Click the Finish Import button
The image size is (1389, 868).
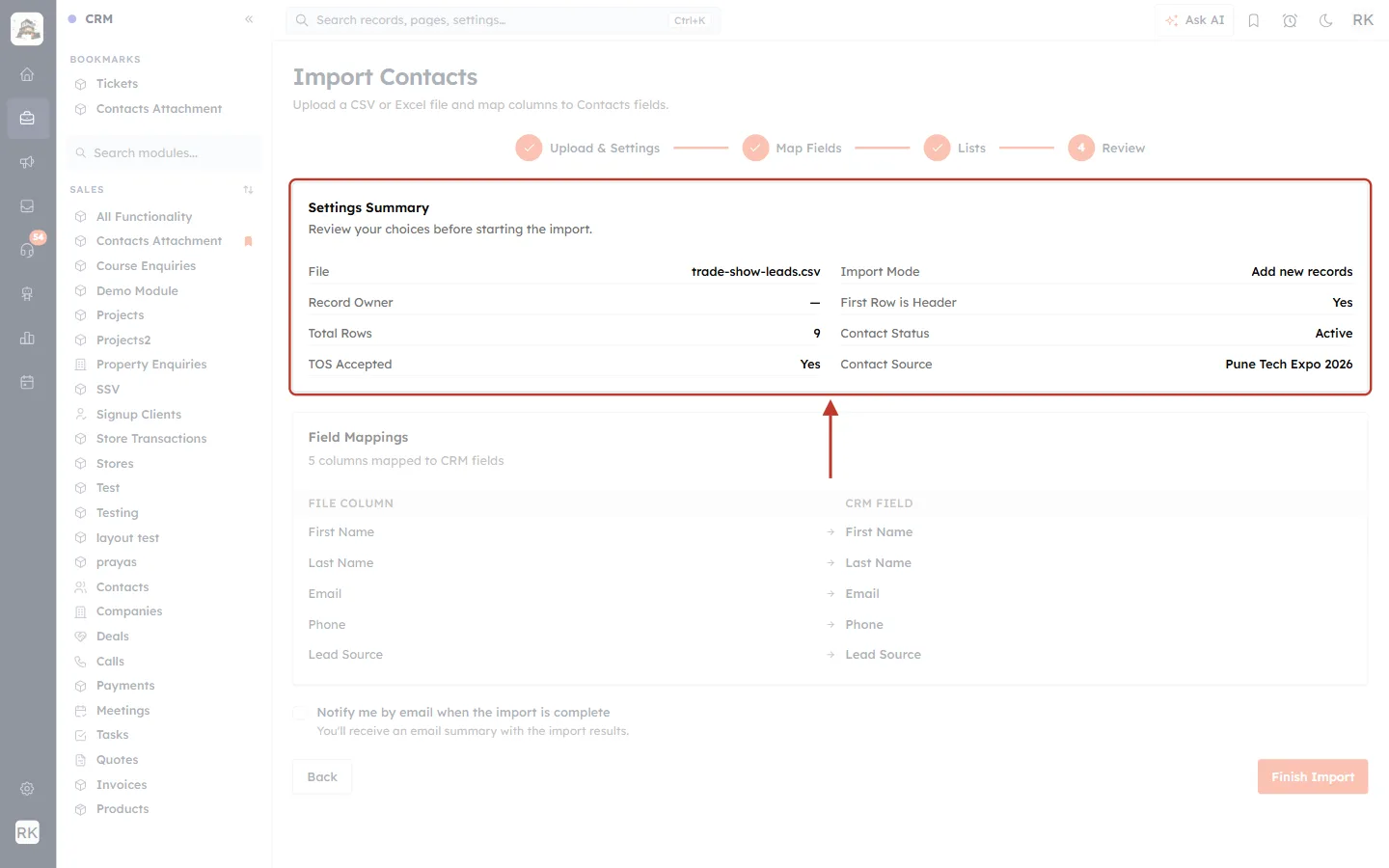[x=1313, y=777]
